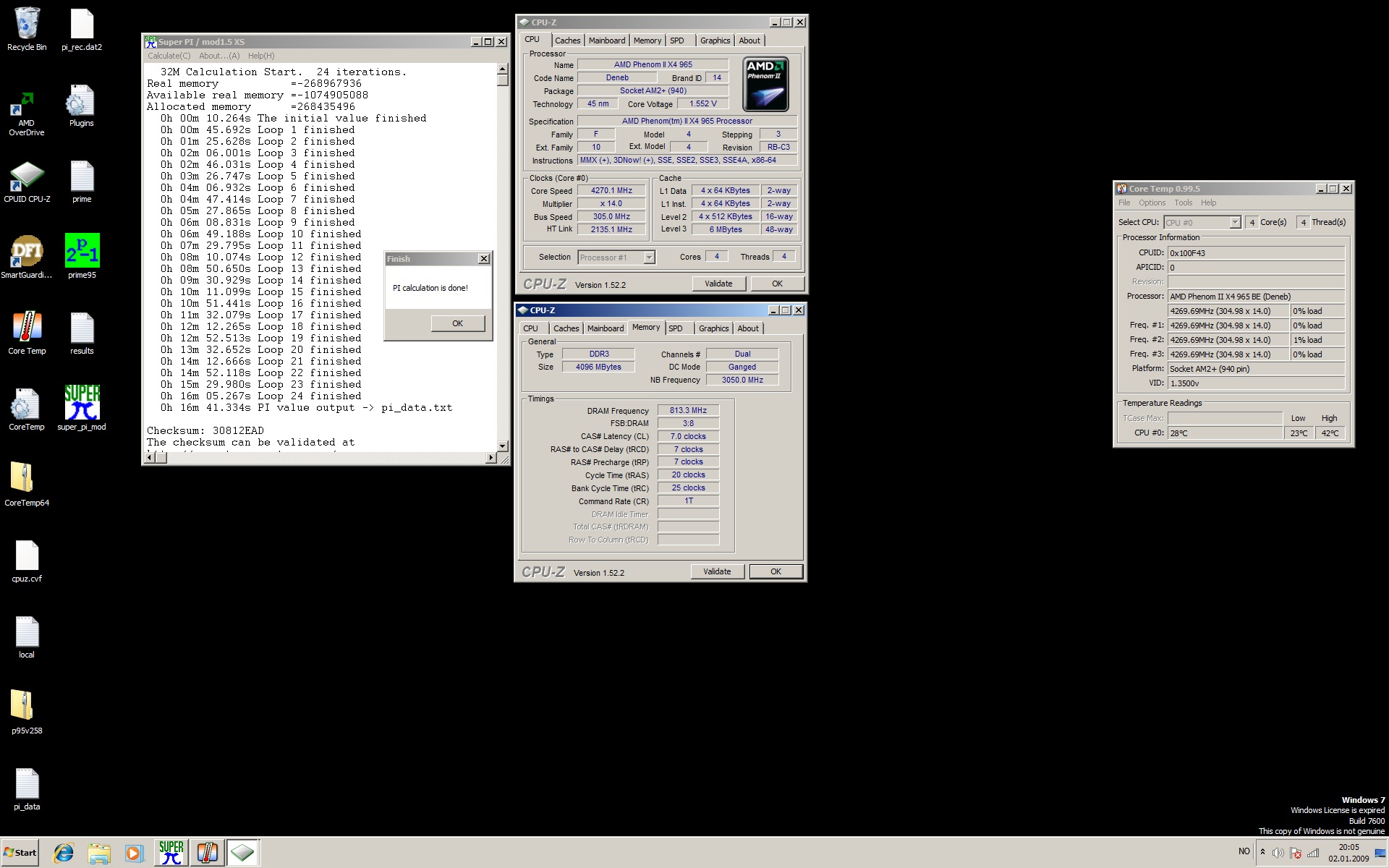1389x868 pixels.
Task: Switch to CPU-Z taskbar button
Action: (x=242, y=854)
